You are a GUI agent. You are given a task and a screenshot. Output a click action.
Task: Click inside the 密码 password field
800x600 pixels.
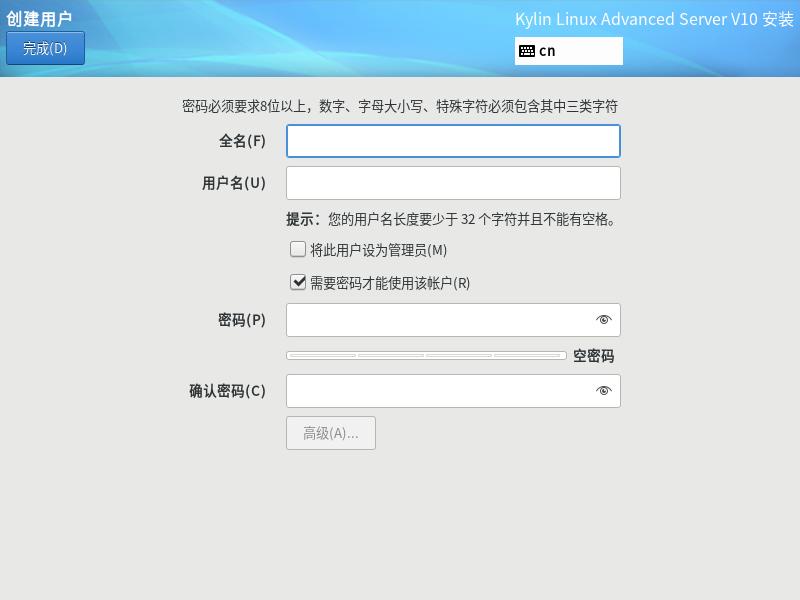(440, 319)
